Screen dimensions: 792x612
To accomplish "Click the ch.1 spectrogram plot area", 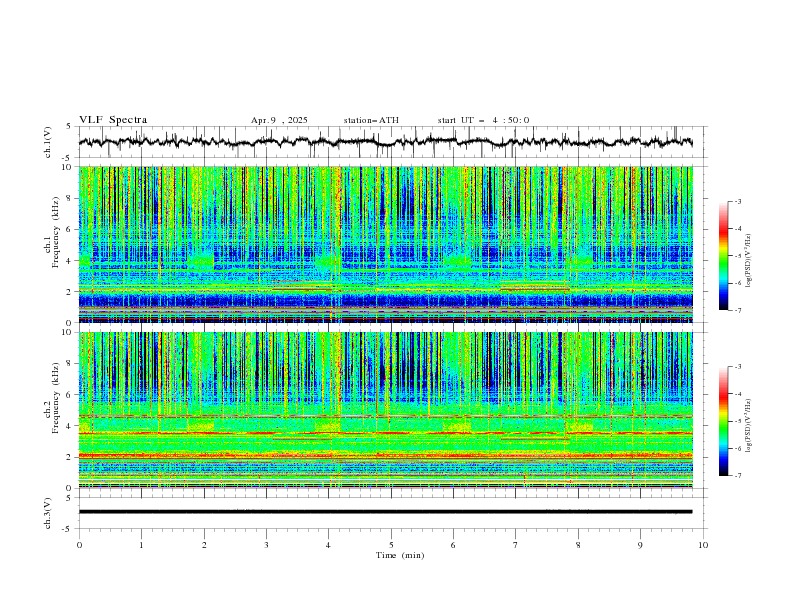I will click(385, 244).
